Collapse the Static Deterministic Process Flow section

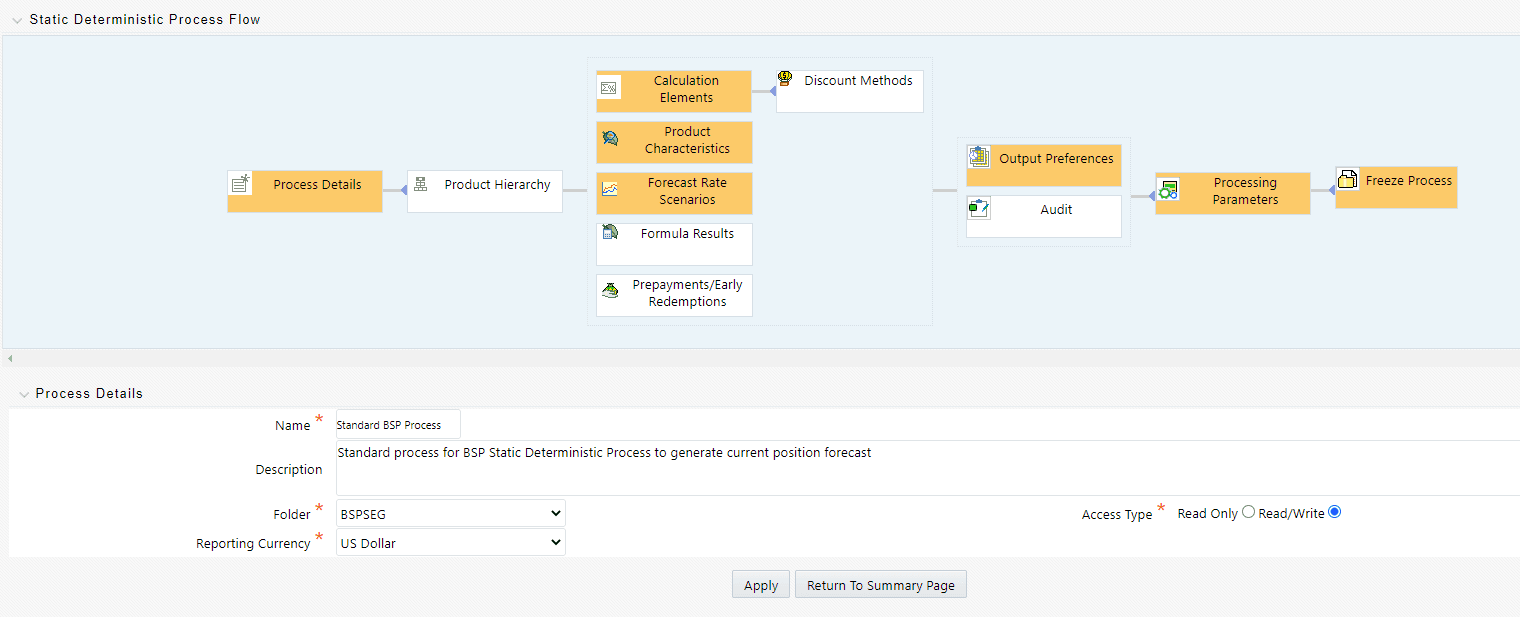16,20
